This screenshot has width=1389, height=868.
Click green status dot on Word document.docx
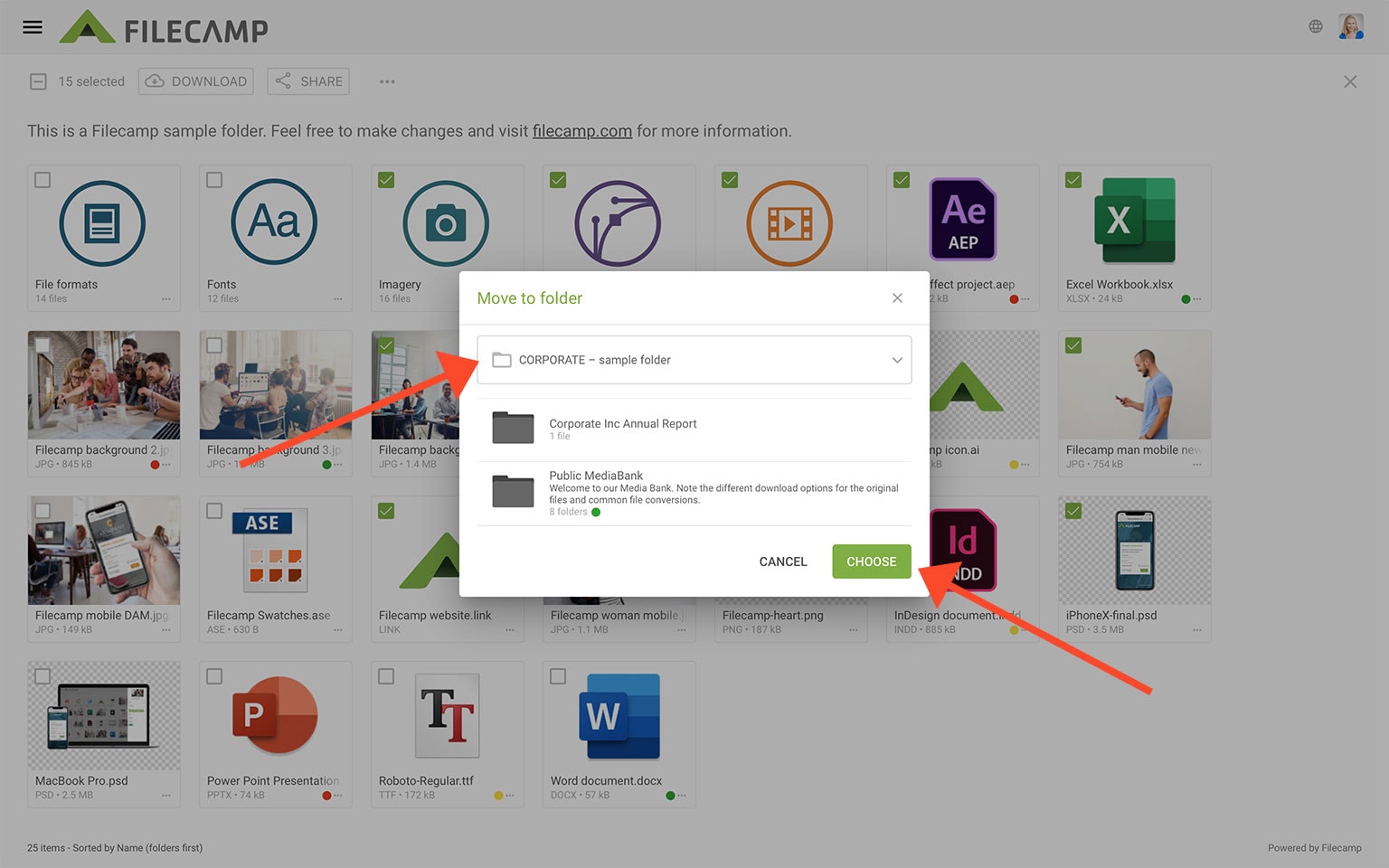tap(670, 796)
